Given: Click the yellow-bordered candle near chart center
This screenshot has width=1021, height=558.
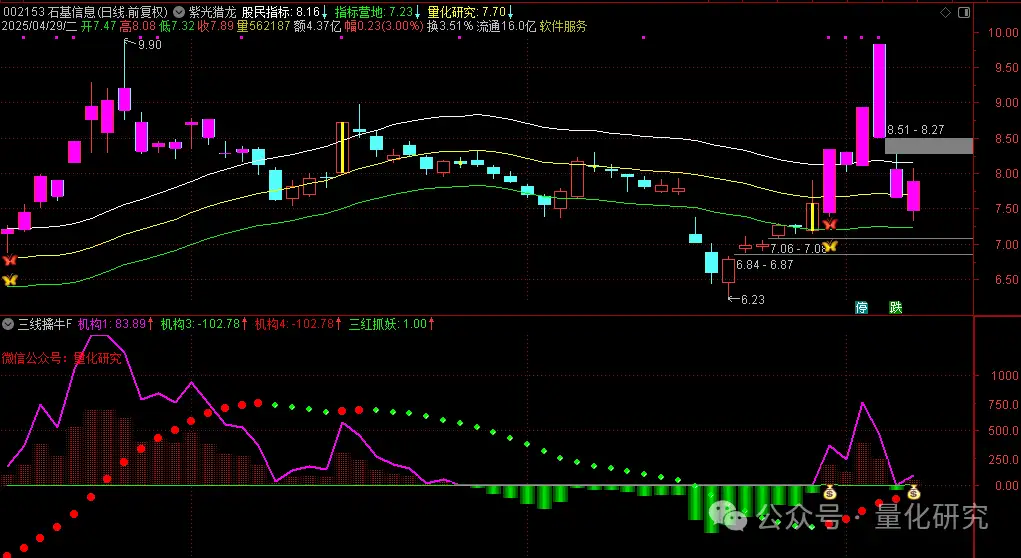Looking at the screenshot, I should tap(343, 147).
